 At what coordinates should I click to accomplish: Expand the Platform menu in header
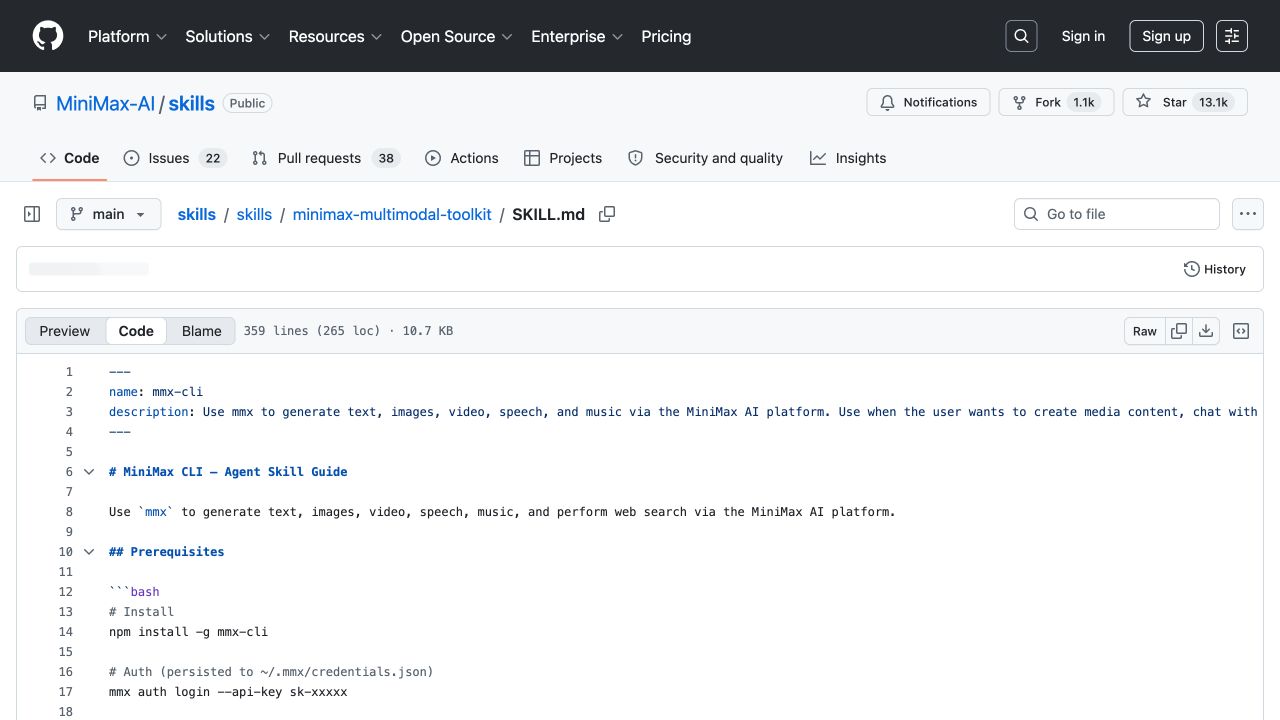pyautogui.click(x=127, y=36)
